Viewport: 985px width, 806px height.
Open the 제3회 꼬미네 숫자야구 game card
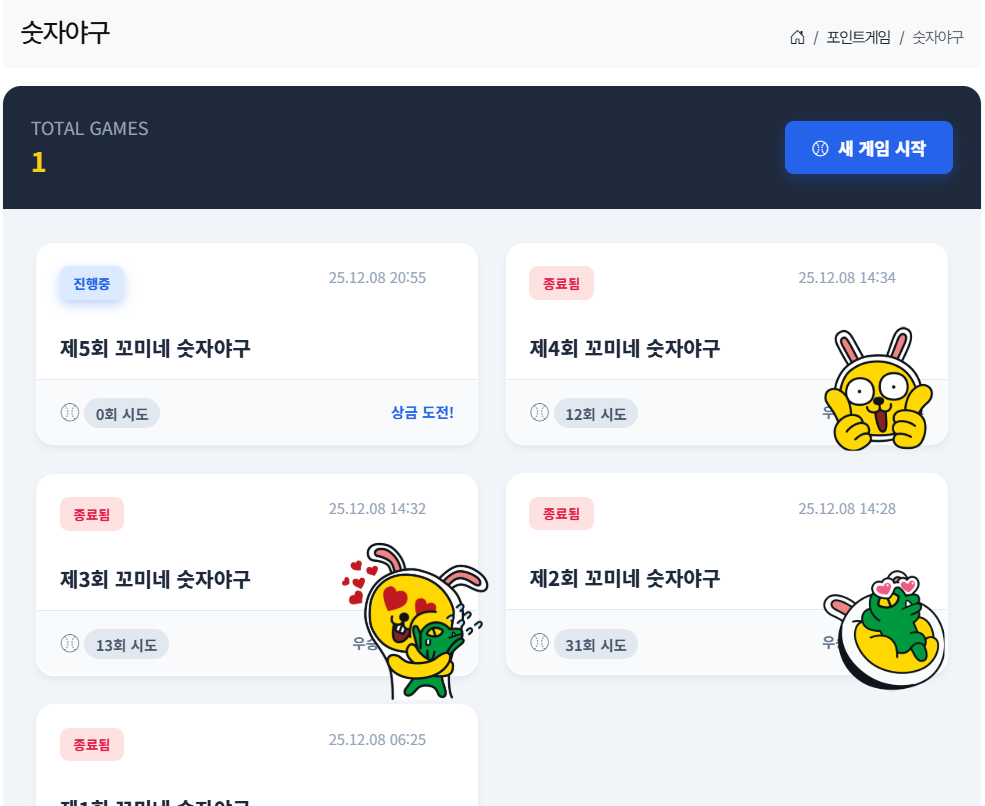[x=257, y=575]
